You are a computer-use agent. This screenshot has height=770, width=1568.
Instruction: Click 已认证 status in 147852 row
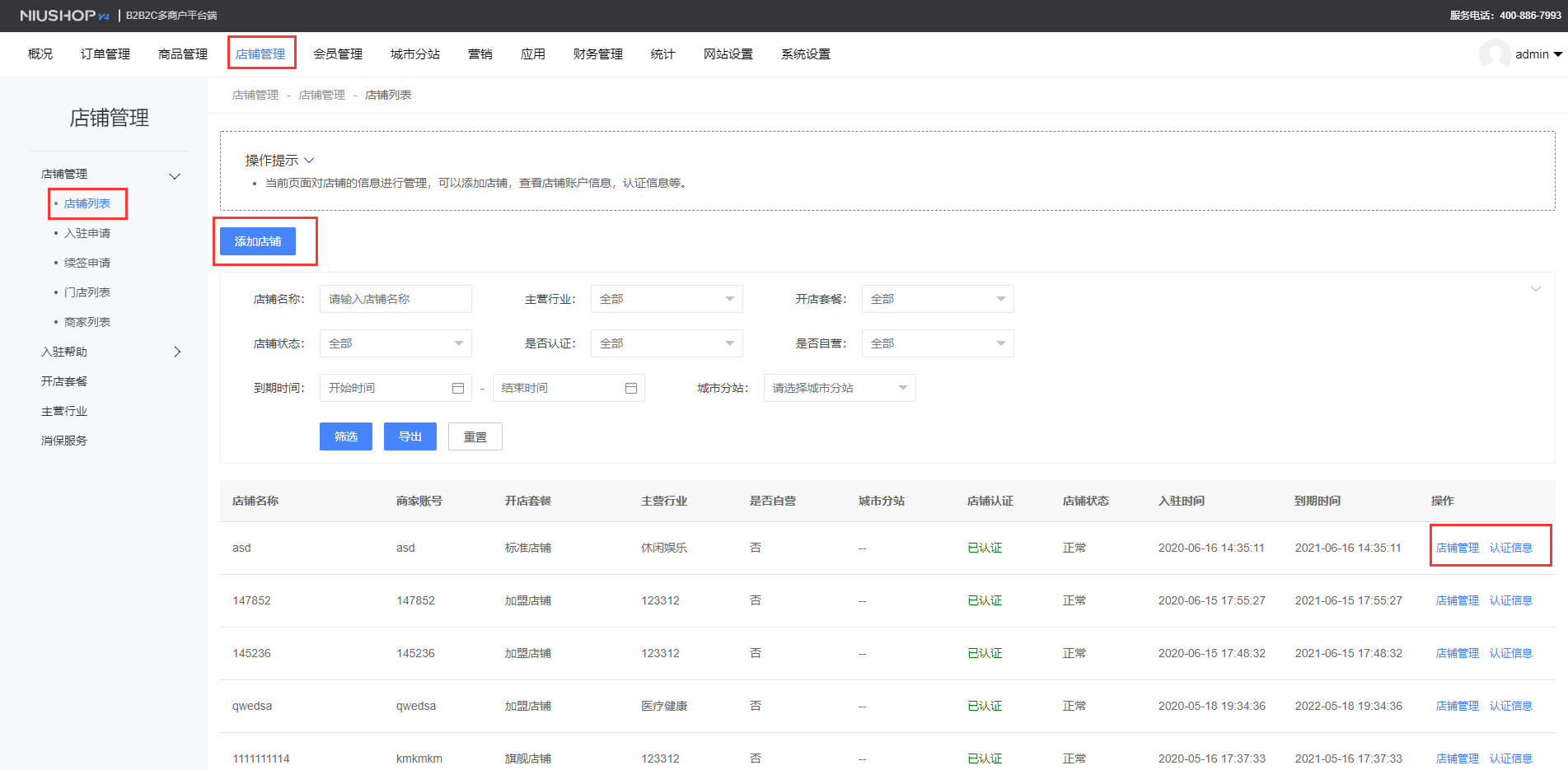tap(985, 600)
